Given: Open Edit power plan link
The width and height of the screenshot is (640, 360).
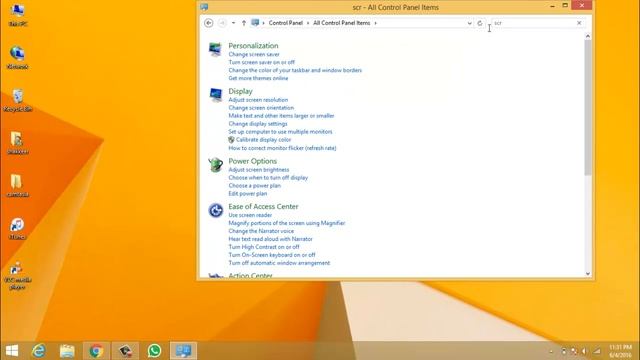Looking at the screenshot, I should click(248, 194).
